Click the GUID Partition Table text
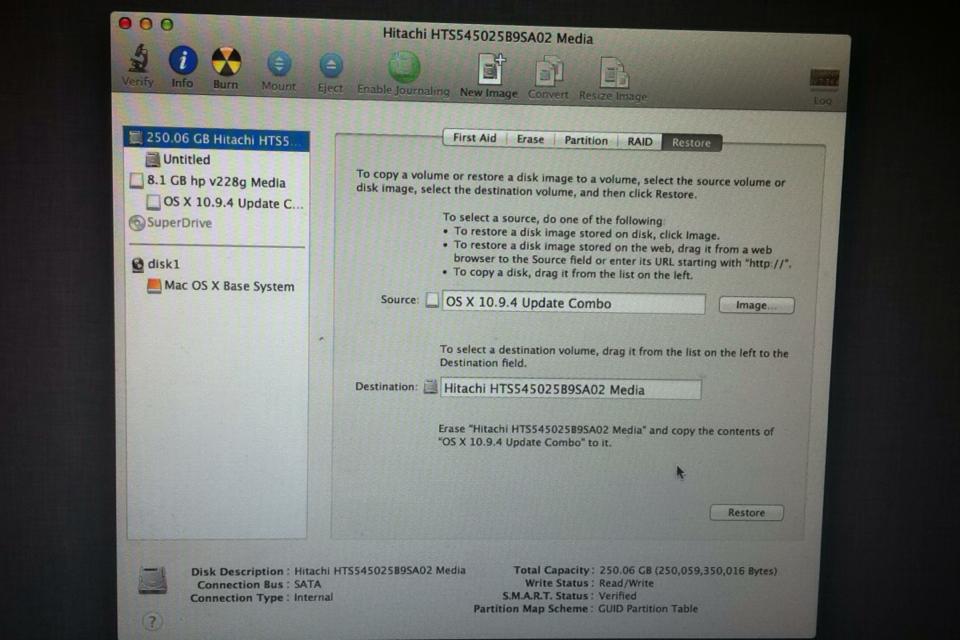This screenshot has height=640, width=960. click(648, 609)
